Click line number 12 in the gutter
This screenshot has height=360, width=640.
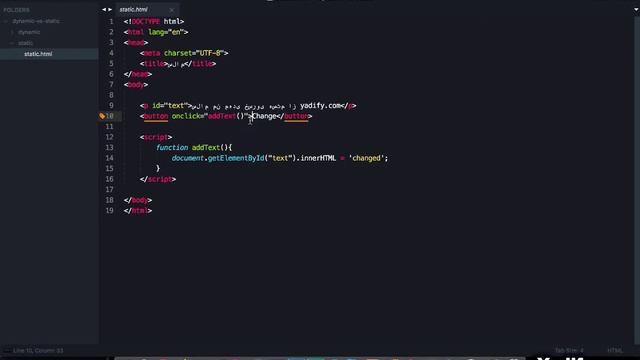(x=109, y=137)
